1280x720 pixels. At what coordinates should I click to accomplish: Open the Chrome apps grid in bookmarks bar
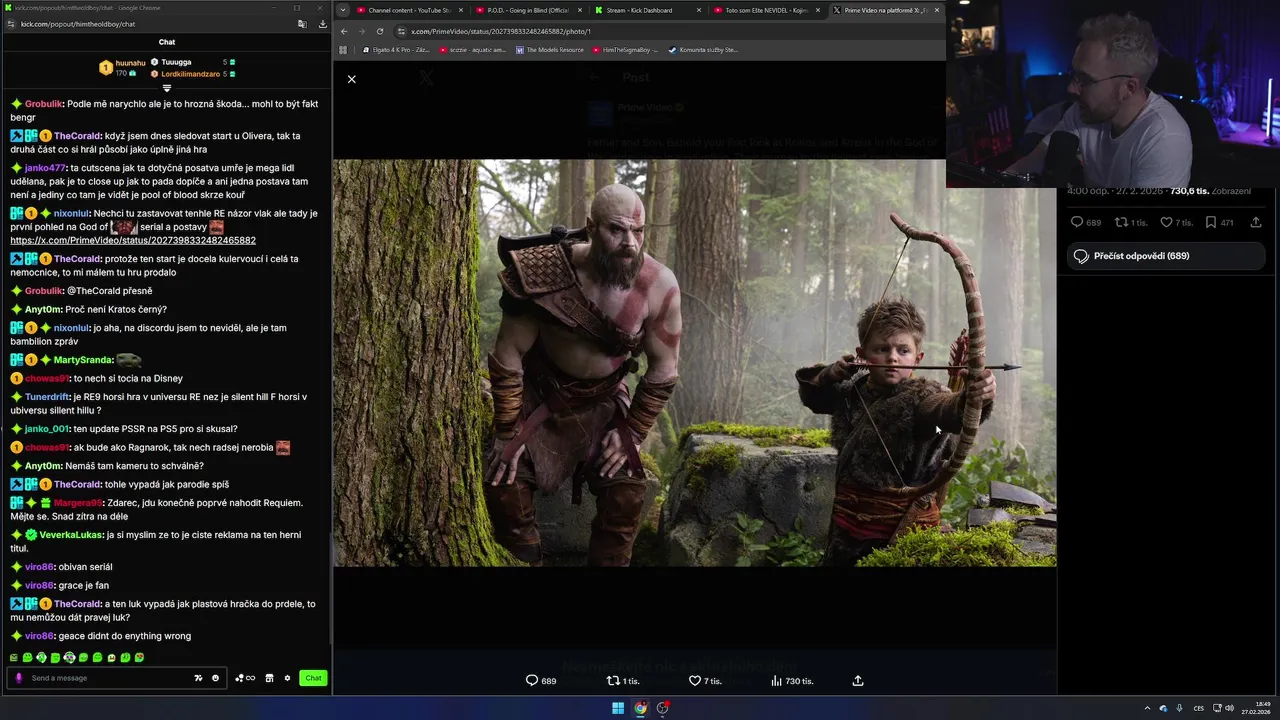pyautogui.click(x=343, y=49)
